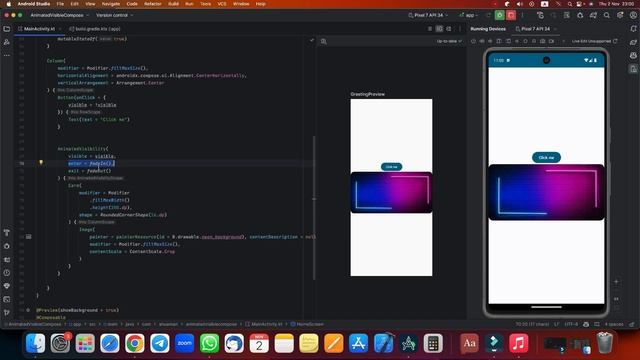Screen dimensions: 640x360
Task: Click the zoom-in plus in the emulator panel
Action: pyautogui.click(x=616, y=282)
